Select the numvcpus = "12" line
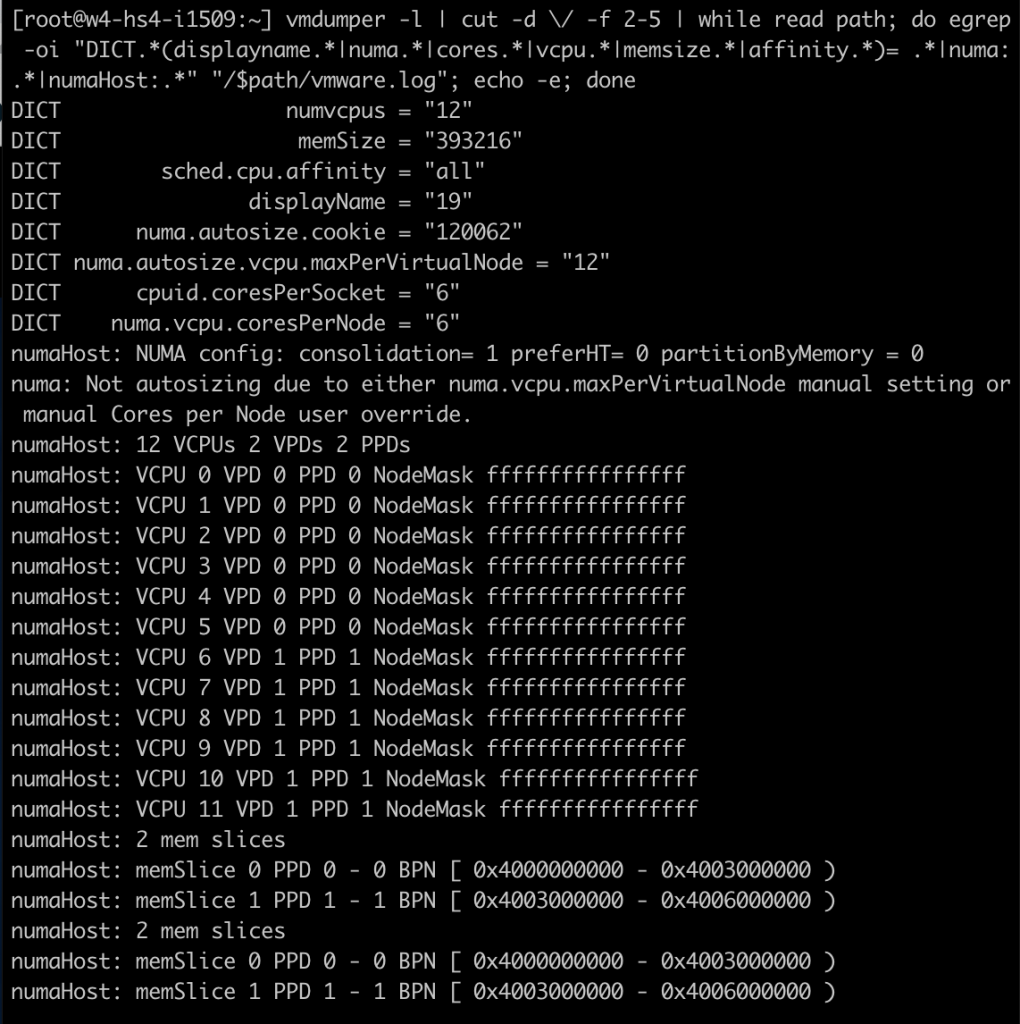The image size is (1020, 1024). (x=241, y=110)
